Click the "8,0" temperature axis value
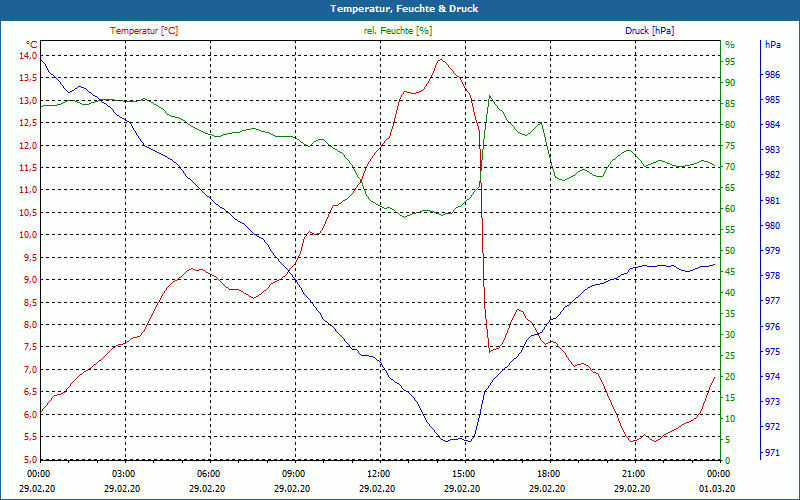800x500 pixels. 31,325
